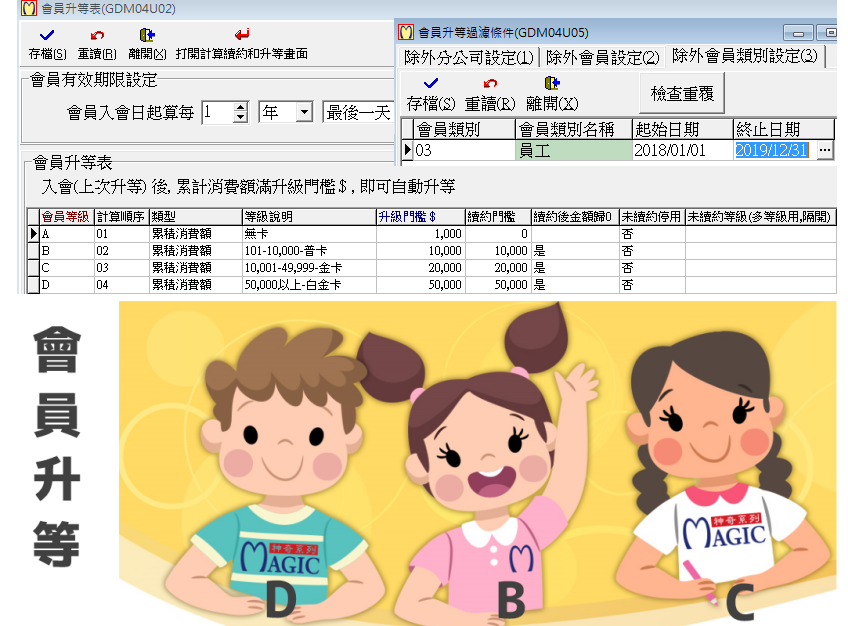The width and height of the screenshot is (848, 626).
Task: Click the 等級說明 column header
Action: pos(309,217)
